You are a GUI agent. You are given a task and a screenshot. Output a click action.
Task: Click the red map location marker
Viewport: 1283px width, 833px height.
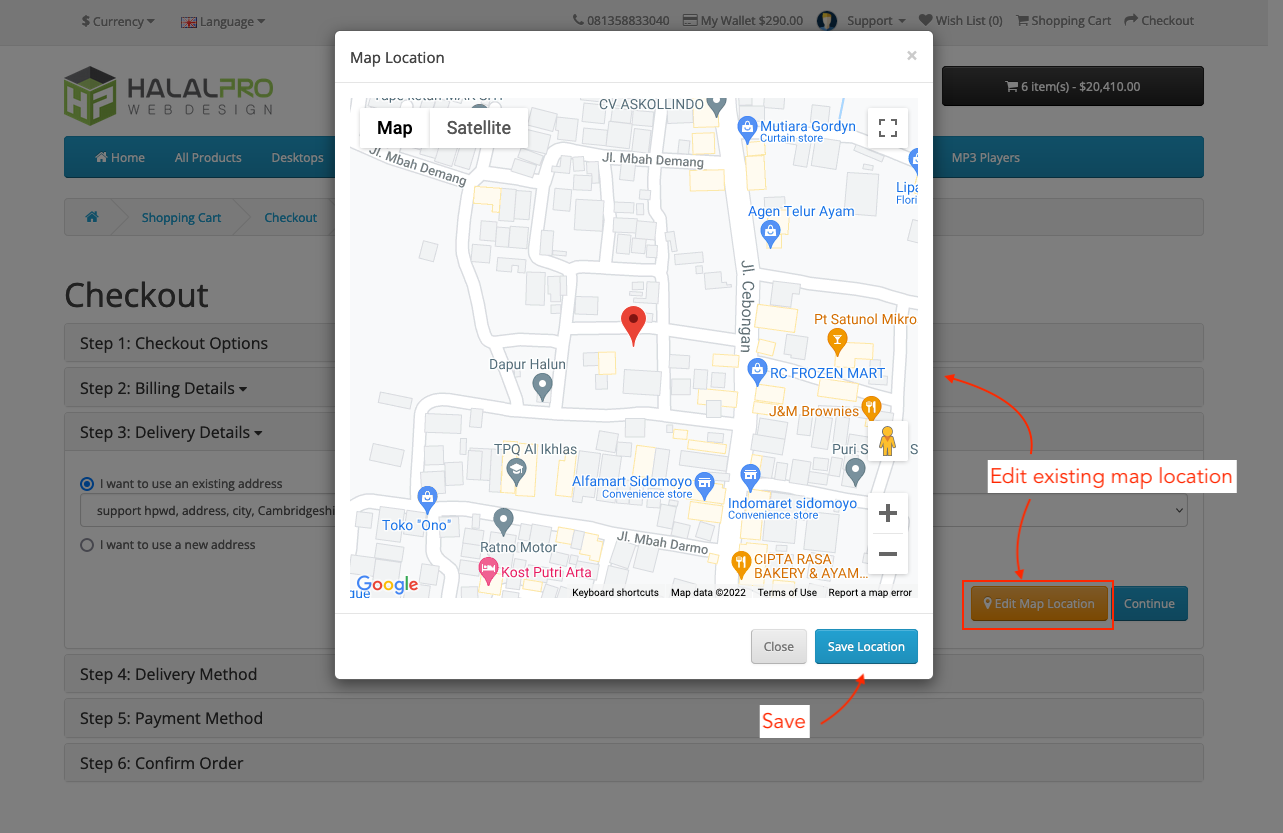(x=633, y=323)
